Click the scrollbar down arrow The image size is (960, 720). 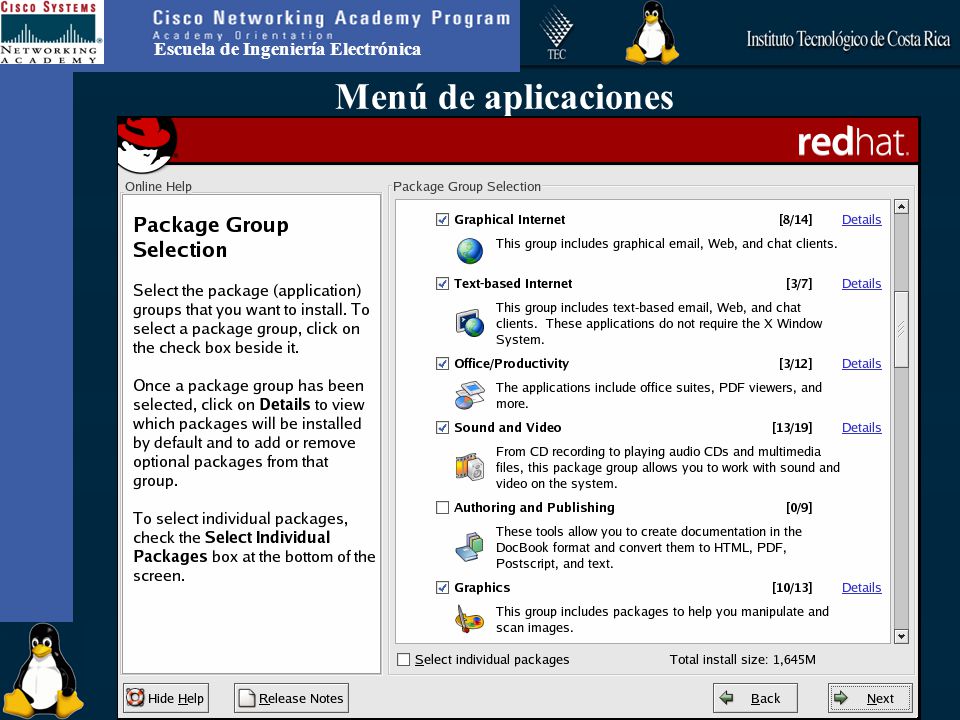coord(901,636)
